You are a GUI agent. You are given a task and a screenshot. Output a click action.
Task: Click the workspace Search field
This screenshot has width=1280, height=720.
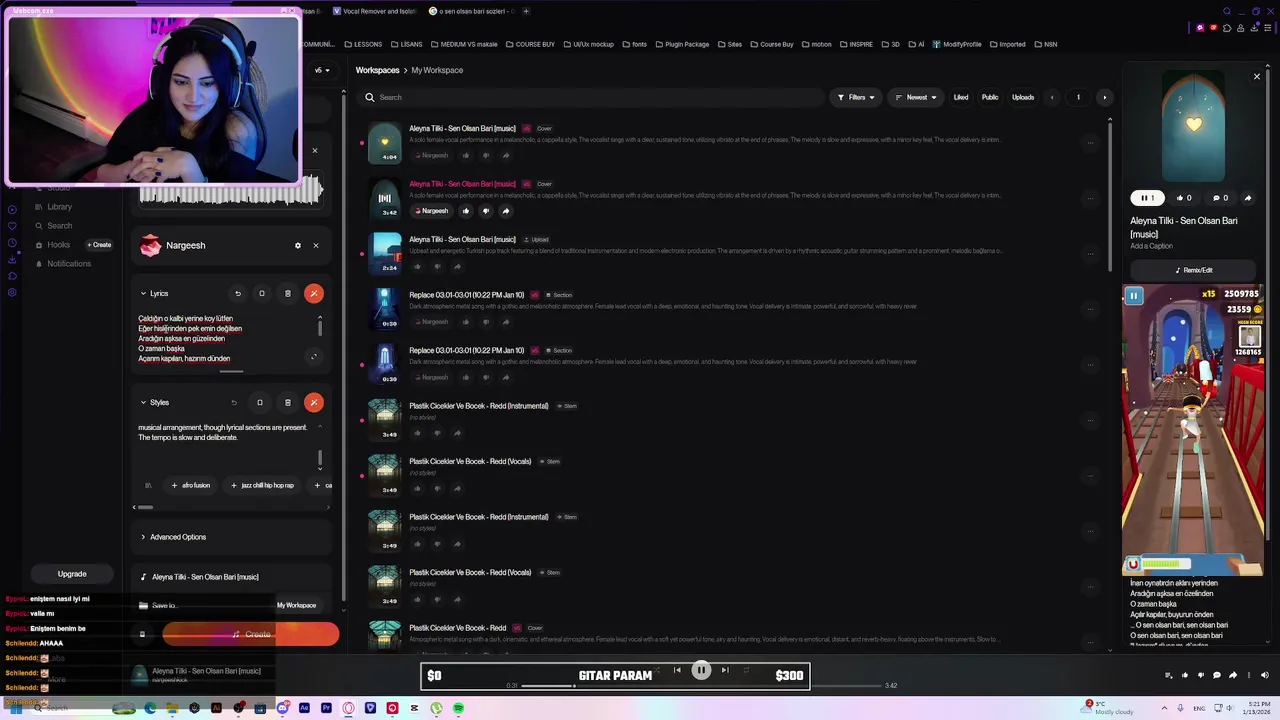[590, 97]
